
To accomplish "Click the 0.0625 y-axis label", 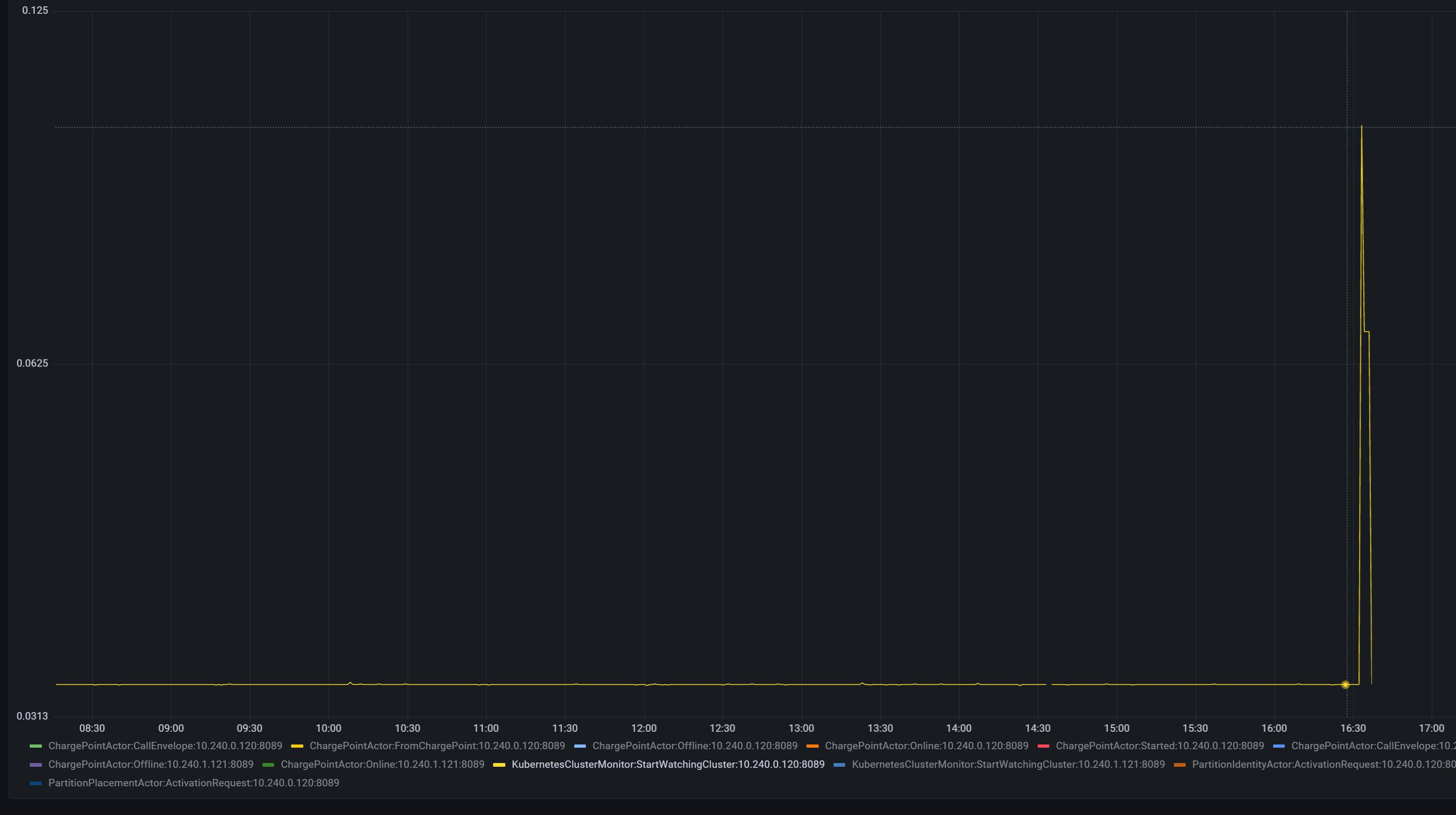I will tap(32, 363).
